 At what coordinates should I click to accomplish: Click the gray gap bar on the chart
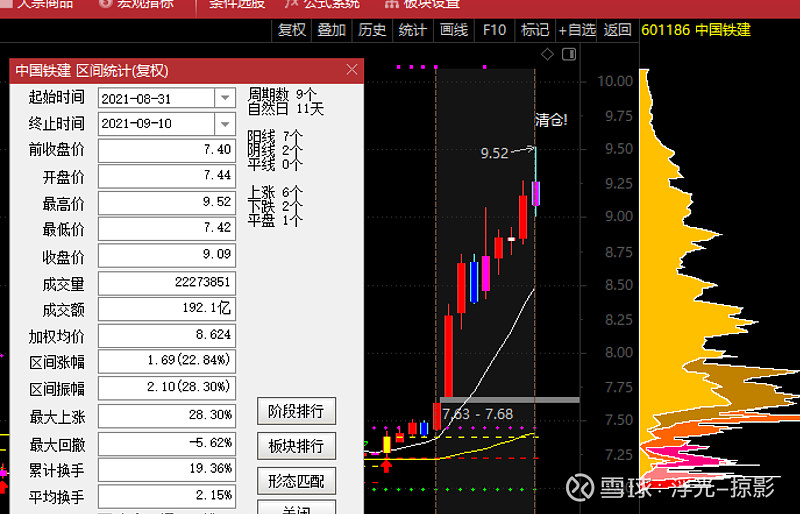(x=510, y=400)
